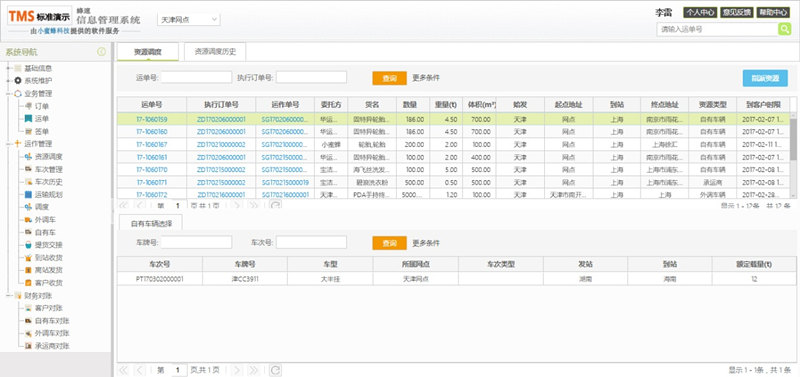
Task: Click the sidebar 调度 icon
Action: 29,207
